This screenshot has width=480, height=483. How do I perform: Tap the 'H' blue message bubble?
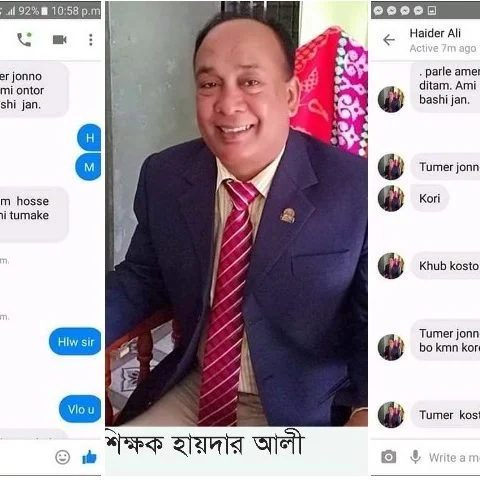89,138
